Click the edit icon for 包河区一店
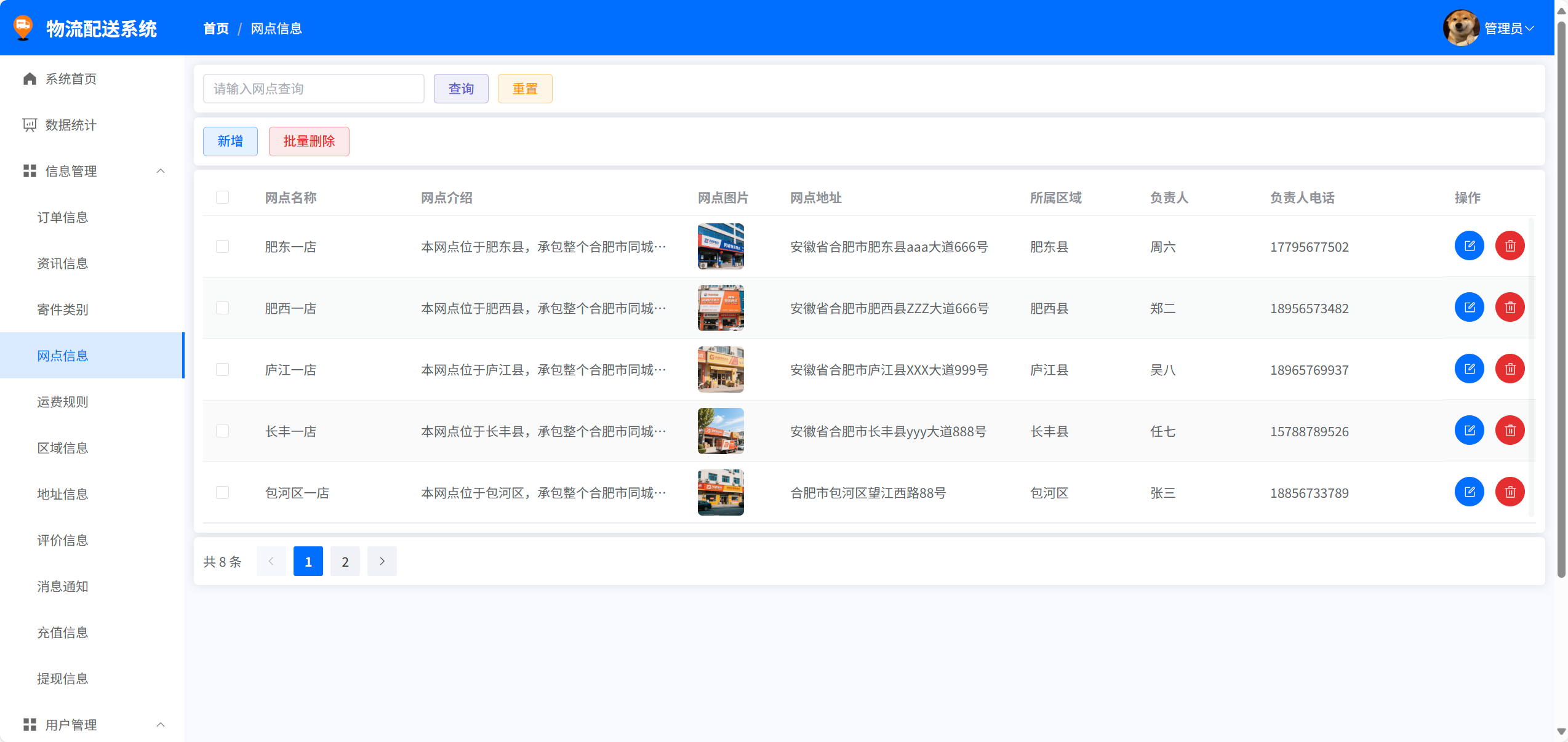This screenshot has height=742, width=1568. [1469, 492]
